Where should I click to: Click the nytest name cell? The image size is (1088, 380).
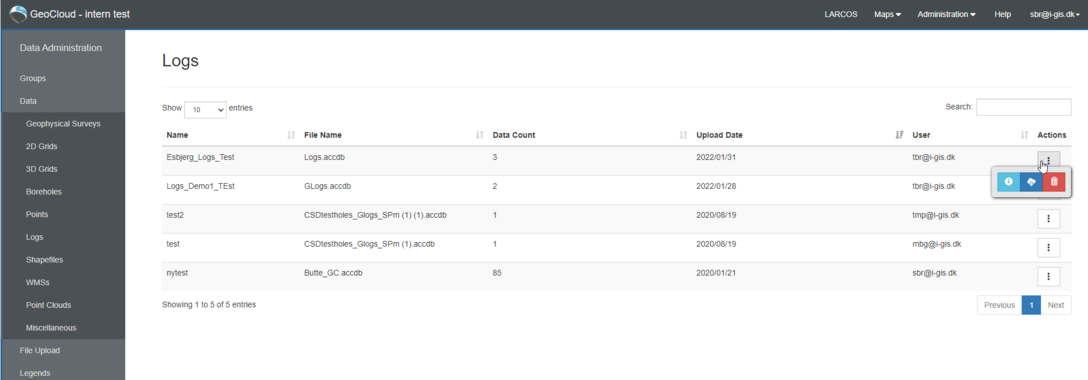pos(178,274)
